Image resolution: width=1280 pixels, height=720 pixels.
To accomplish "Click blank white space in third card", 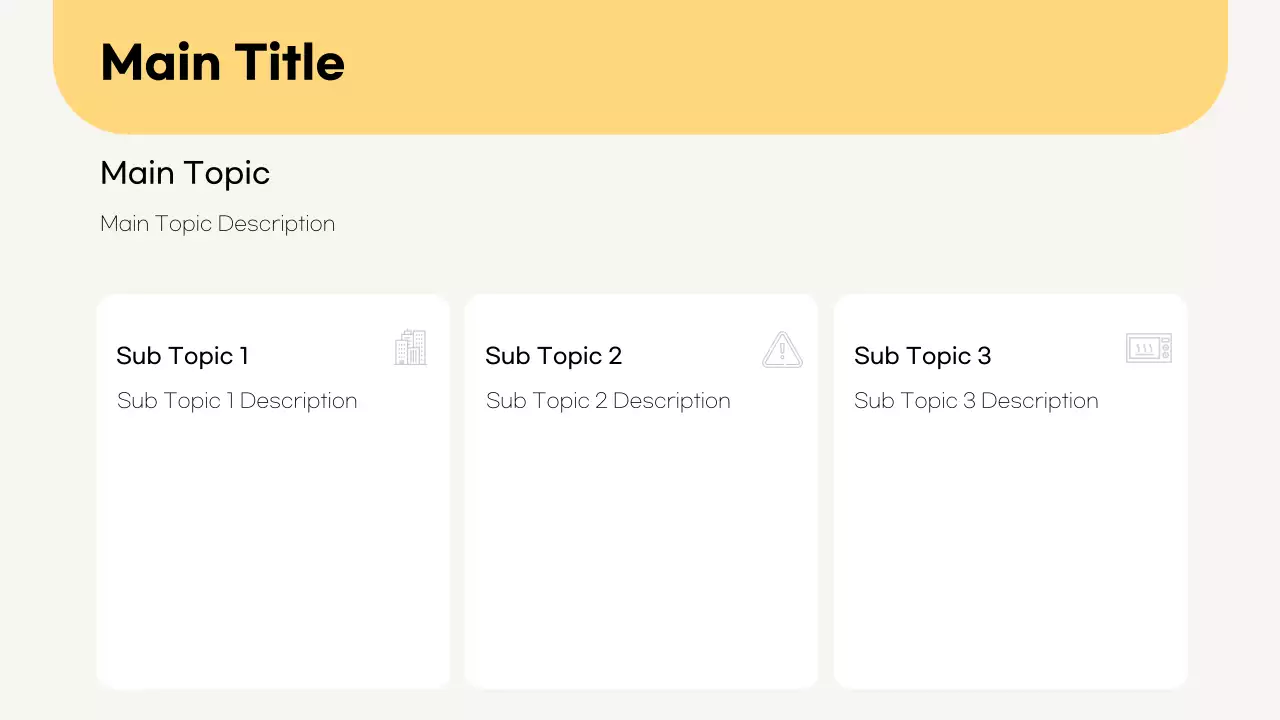I will point(1010,550).
